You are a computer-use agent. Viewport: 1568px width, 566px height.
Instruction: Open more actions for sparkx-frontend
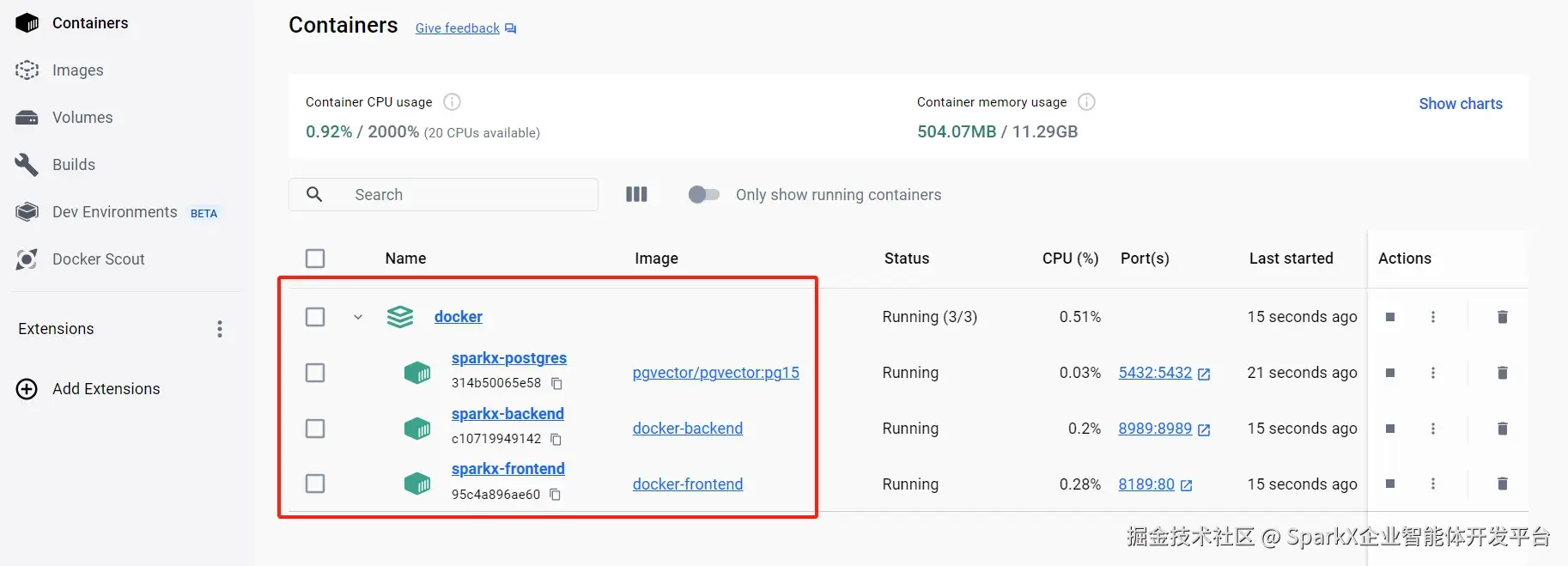pyautogui.click(x=1433, y=484)
